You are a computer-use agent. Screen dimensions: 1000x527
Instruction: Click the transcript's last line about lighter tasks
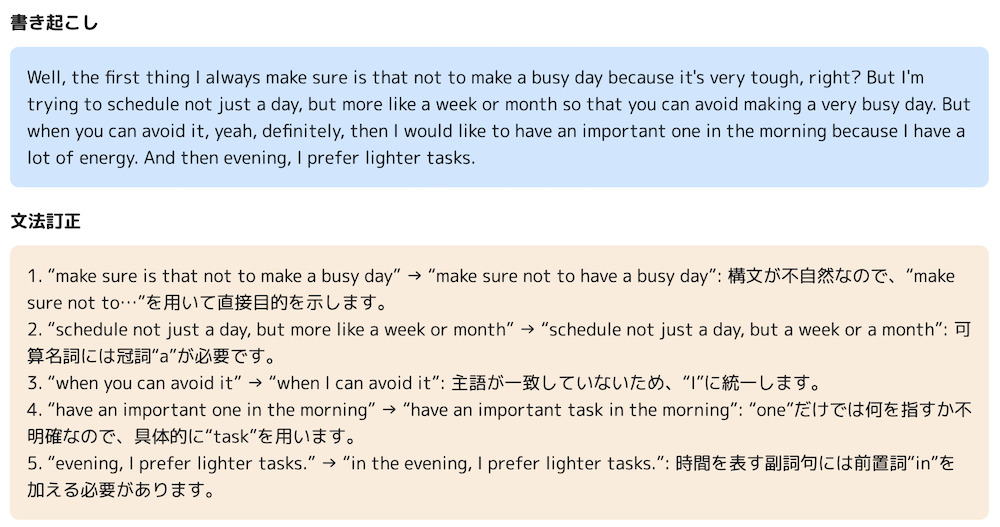coord(250,158)
